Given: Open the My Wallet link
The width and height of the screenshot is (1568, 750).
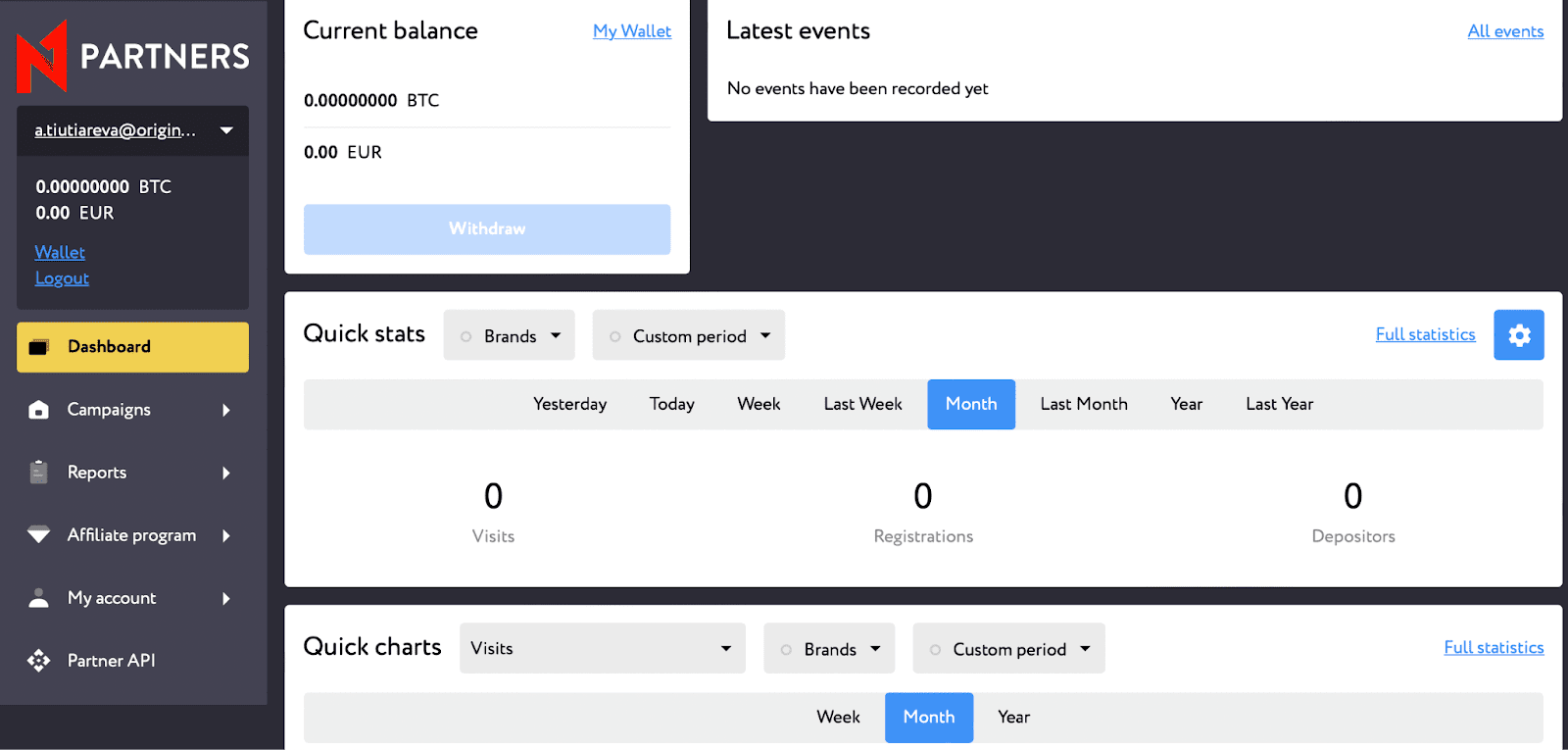Looking at the screenshot, I should [632, 31].
